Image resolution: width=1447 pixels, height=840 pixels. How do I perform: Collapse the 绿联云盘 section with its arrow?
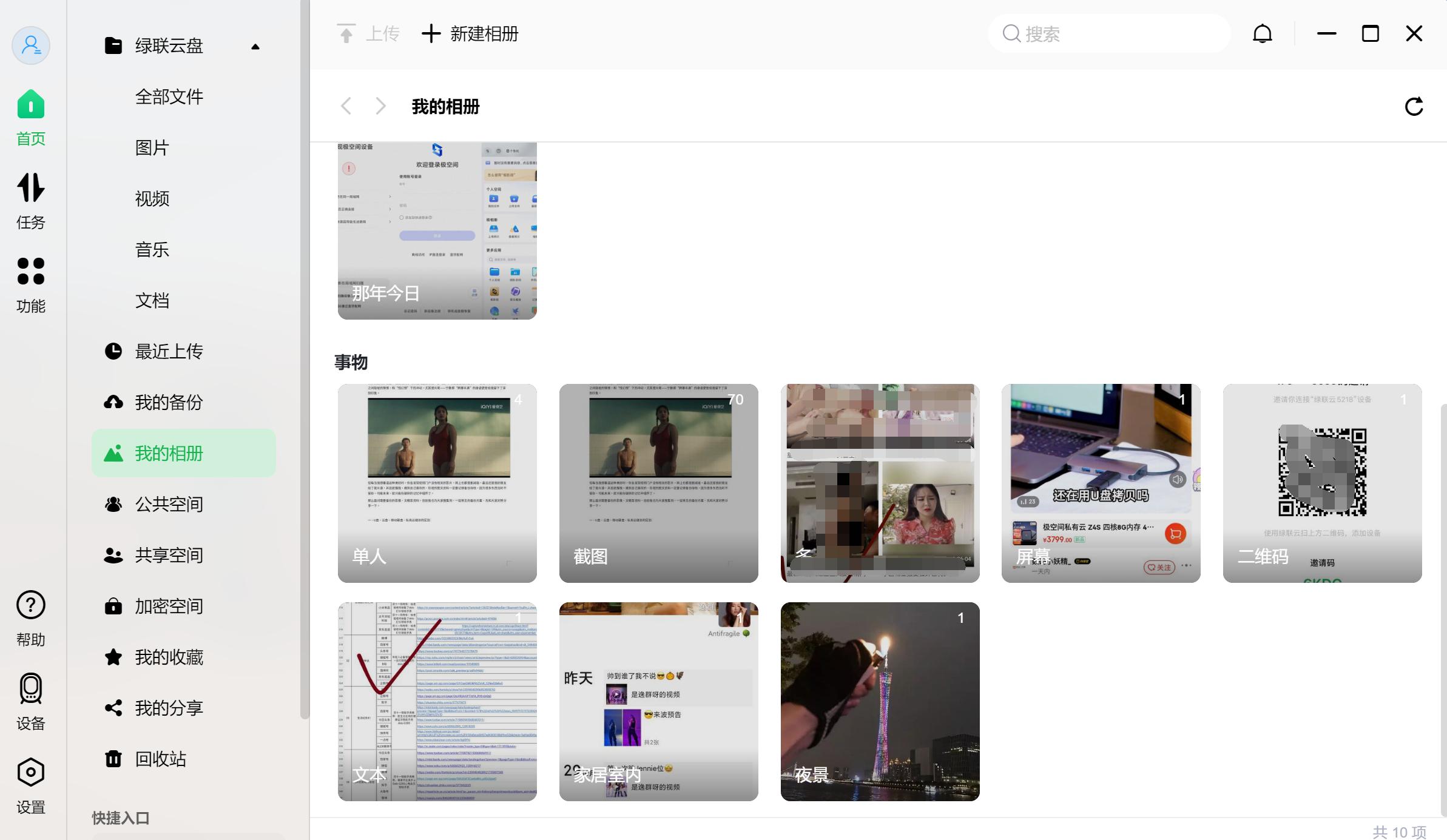pyautogui.click(x=255, y=46)
